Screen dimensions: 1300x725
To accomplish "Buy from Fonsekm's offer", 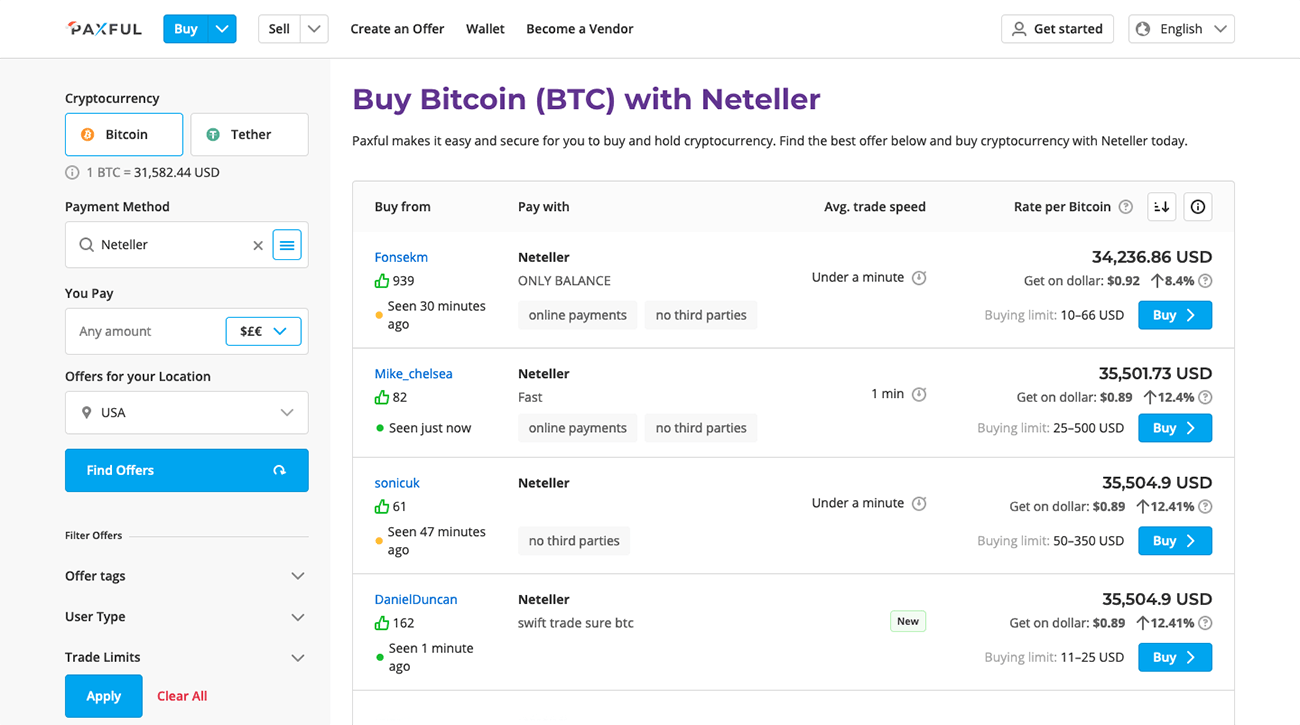I will pos(1175,315).
